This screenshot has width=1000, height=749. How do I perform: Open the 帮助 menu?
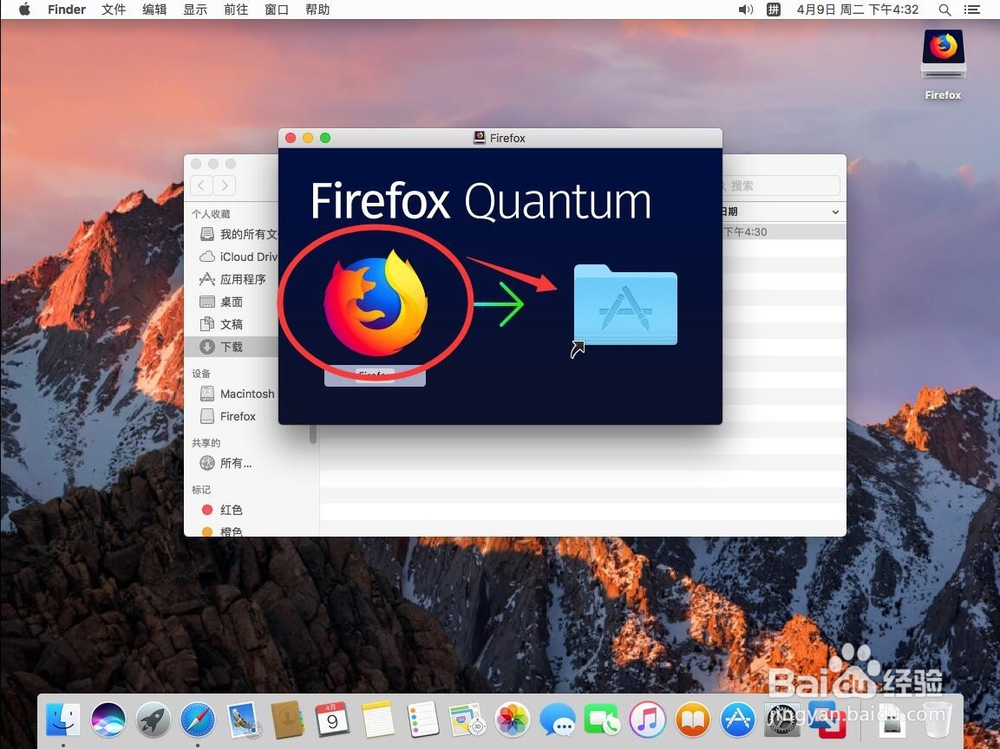pos(318,10)
